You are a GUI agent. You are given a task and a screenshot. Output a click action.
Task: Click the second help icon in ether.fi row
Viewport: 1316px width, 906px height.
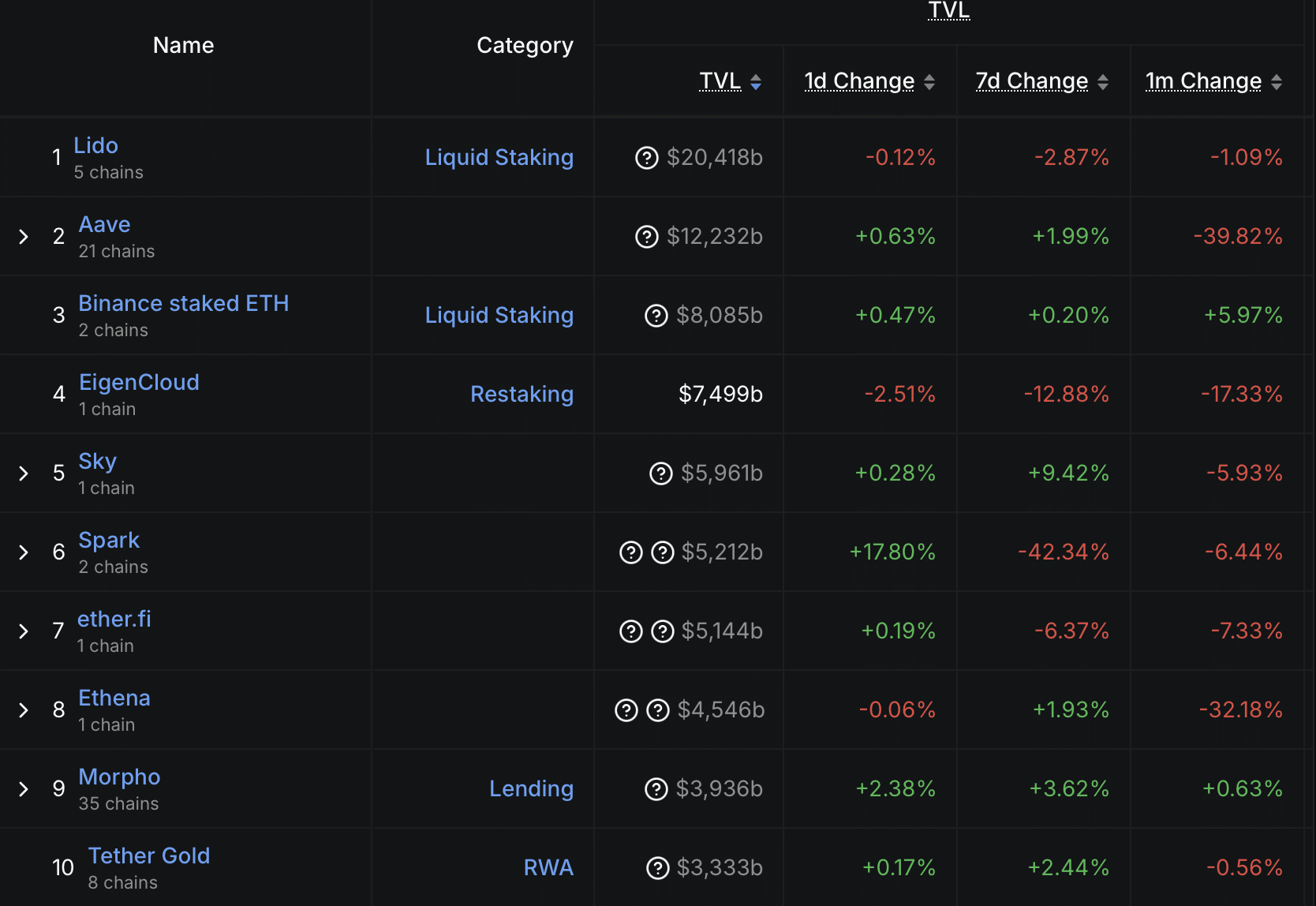663,631
